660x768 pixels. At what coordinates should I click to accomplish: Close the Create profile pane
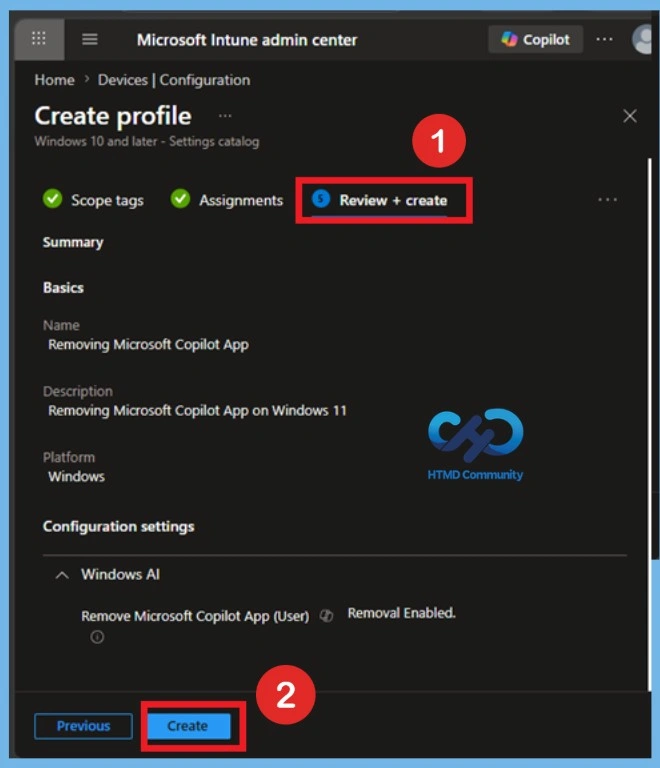pos(630,116)
